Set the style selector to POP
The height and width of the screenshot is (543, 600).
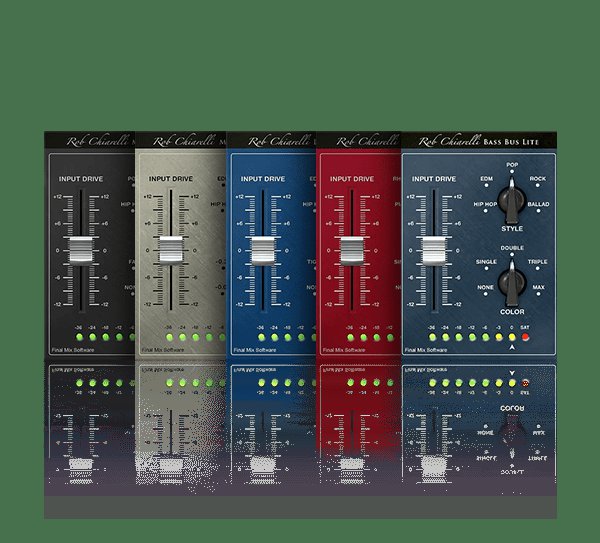[512, 168]
